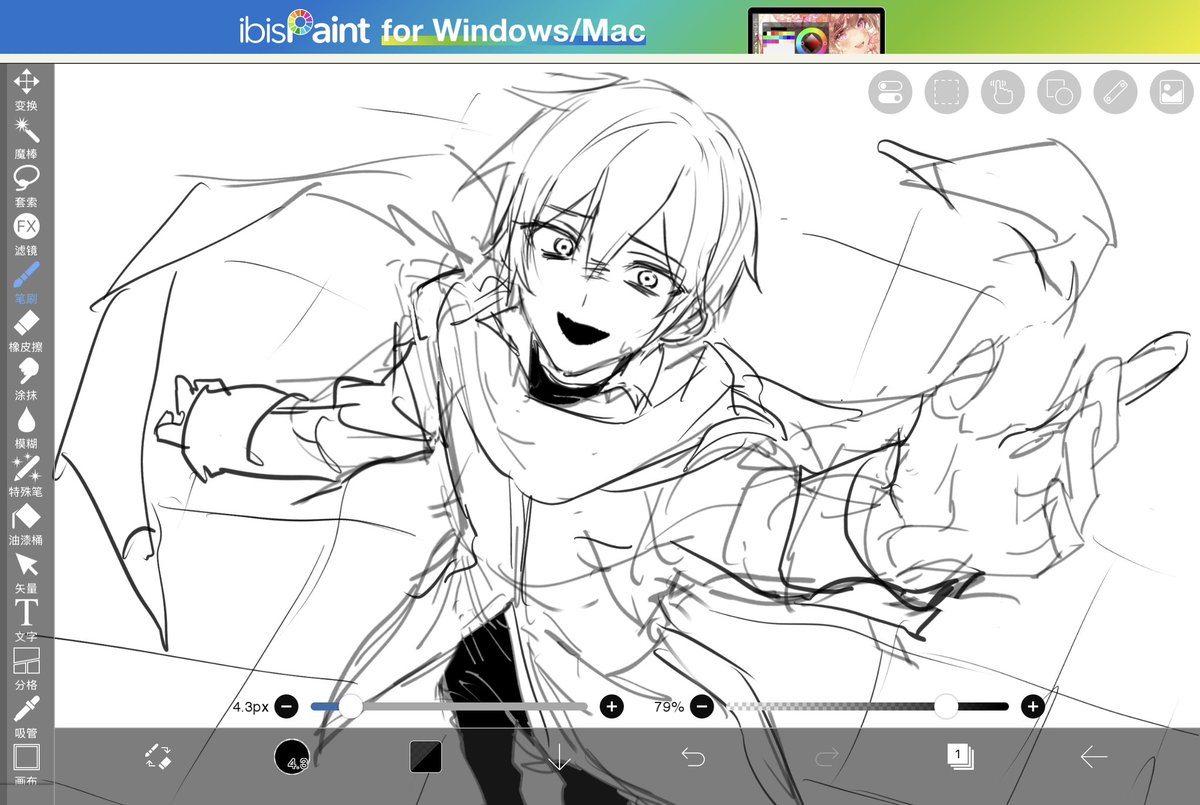Click the banner app preview thumbnail
Viewport: 1200px width, 805px height.
(816, 32)
